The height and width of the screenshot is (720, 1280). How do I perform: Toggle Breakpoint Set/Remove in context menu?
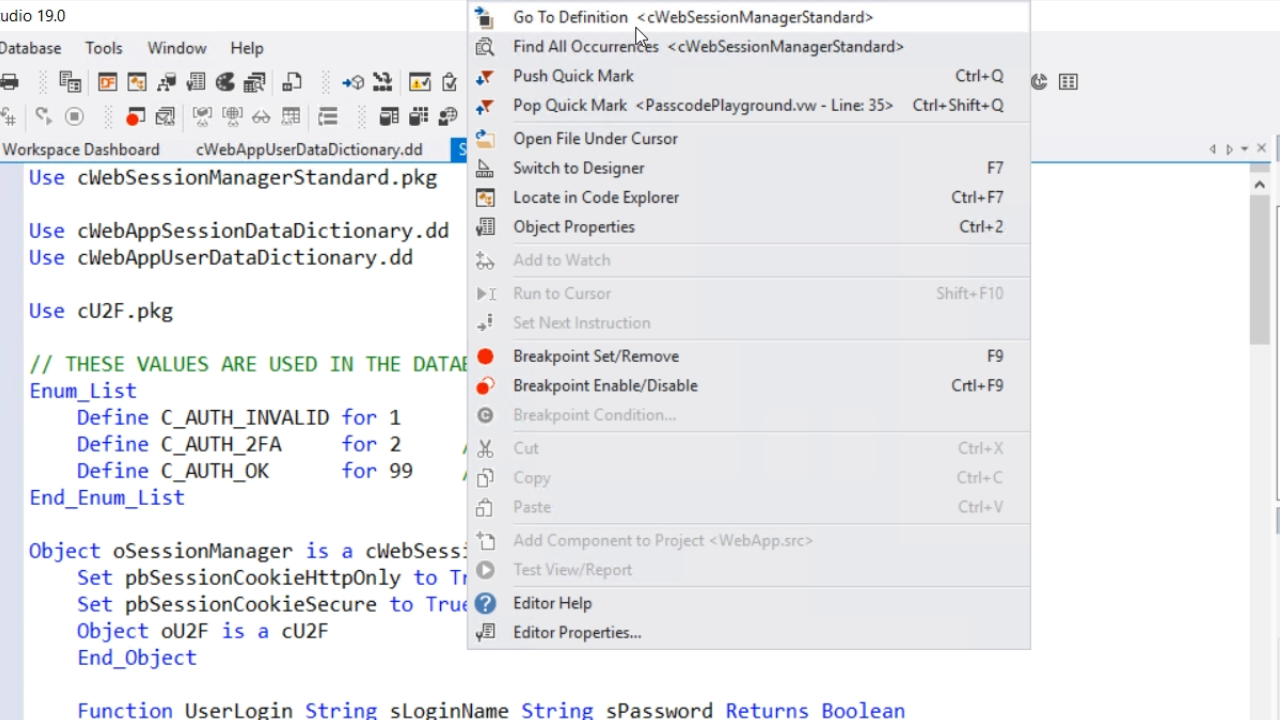595,356
